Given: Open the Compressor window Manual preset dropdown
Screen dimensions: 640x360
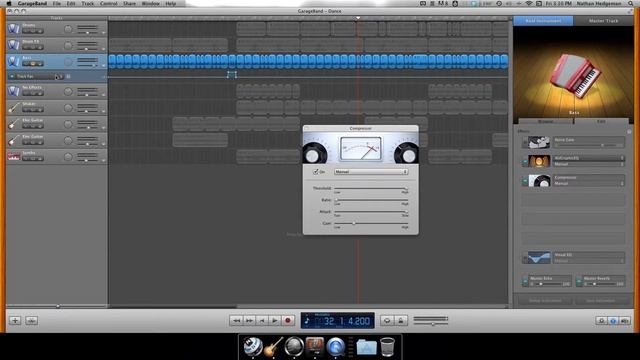Looking at the screenshot, I should (371, 172).
